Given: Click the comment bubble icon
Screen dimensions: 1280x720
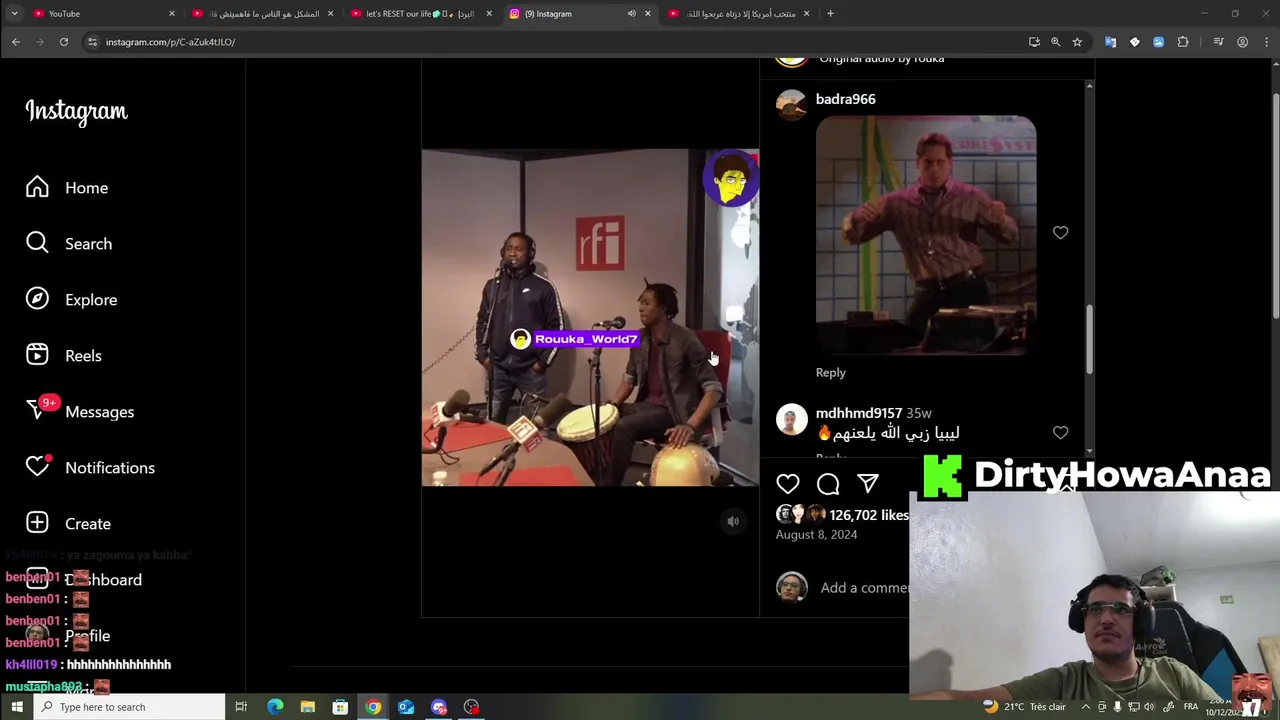Looking at the screenshot, I should point(828,484).
